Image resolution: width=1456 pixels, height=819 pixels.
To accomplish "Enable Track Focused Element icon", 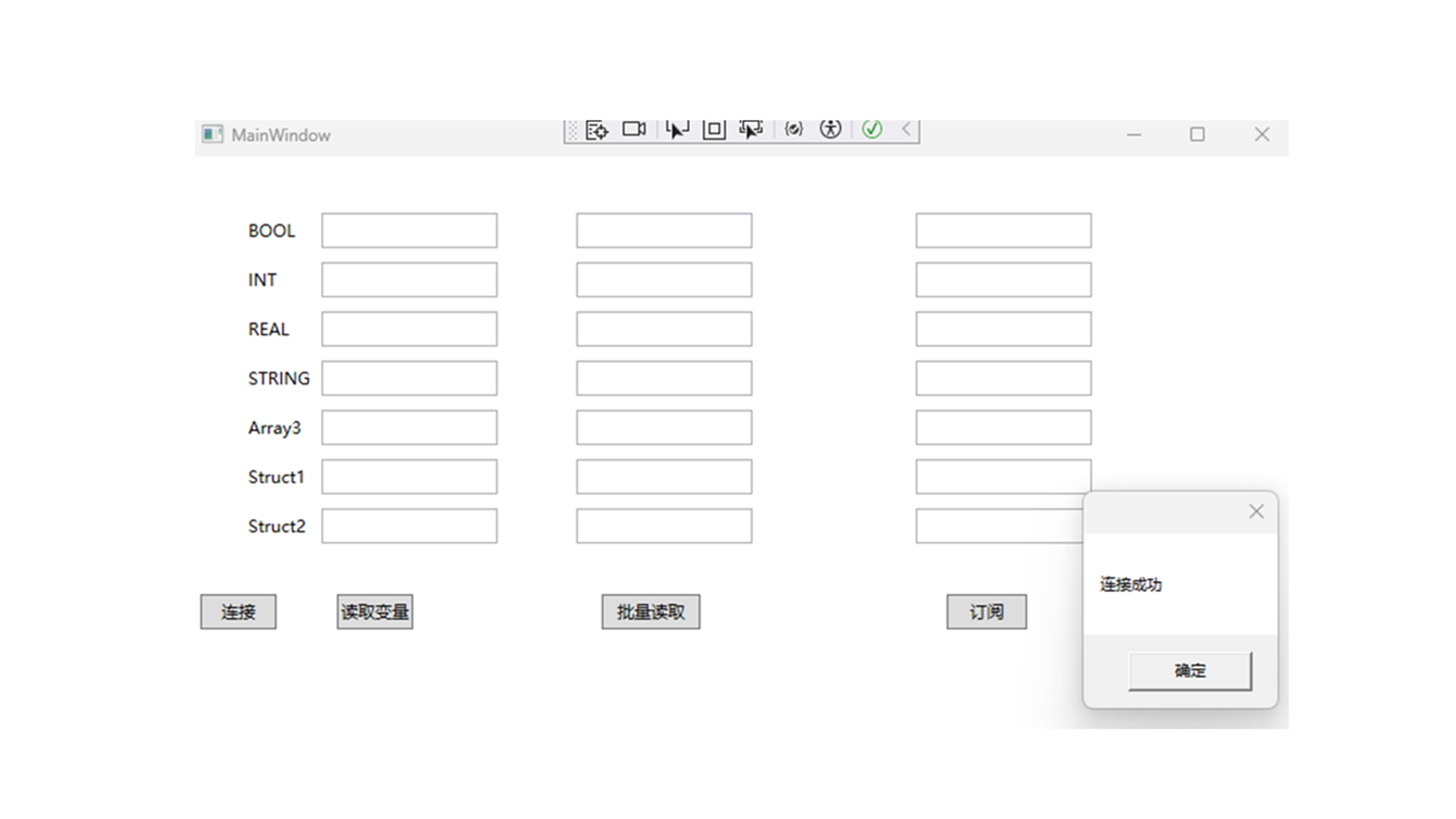I will (x=751, y=130).
